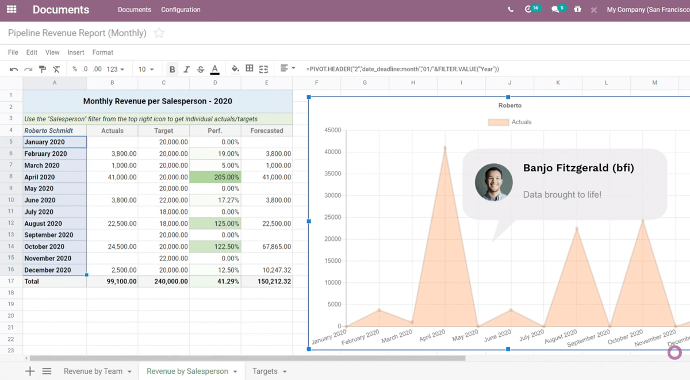Expand the 123 number format dropdown
The width and height of the screenshot is (690, 380).
115,69
